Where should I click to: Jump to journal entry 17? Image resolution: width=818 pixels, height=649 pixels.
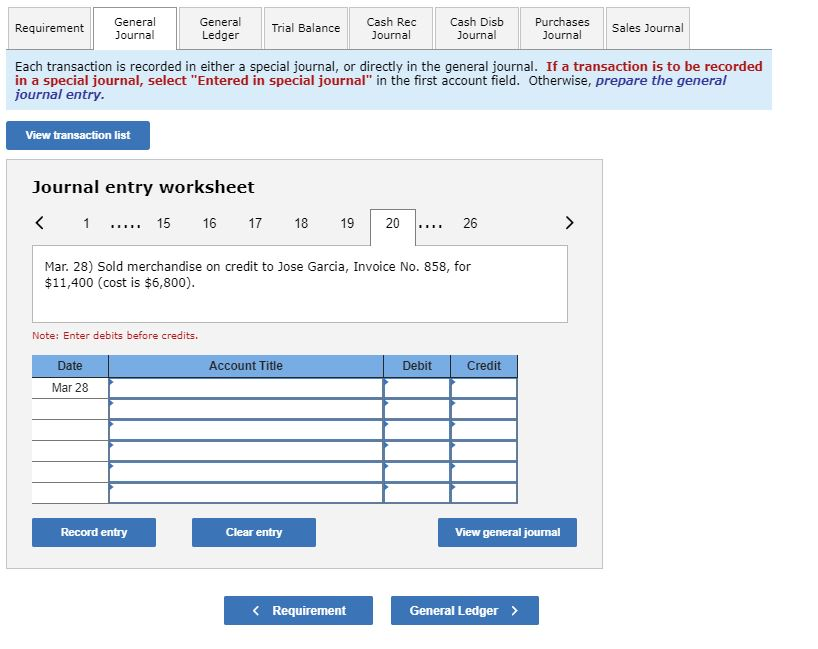(x=255, y=223)
